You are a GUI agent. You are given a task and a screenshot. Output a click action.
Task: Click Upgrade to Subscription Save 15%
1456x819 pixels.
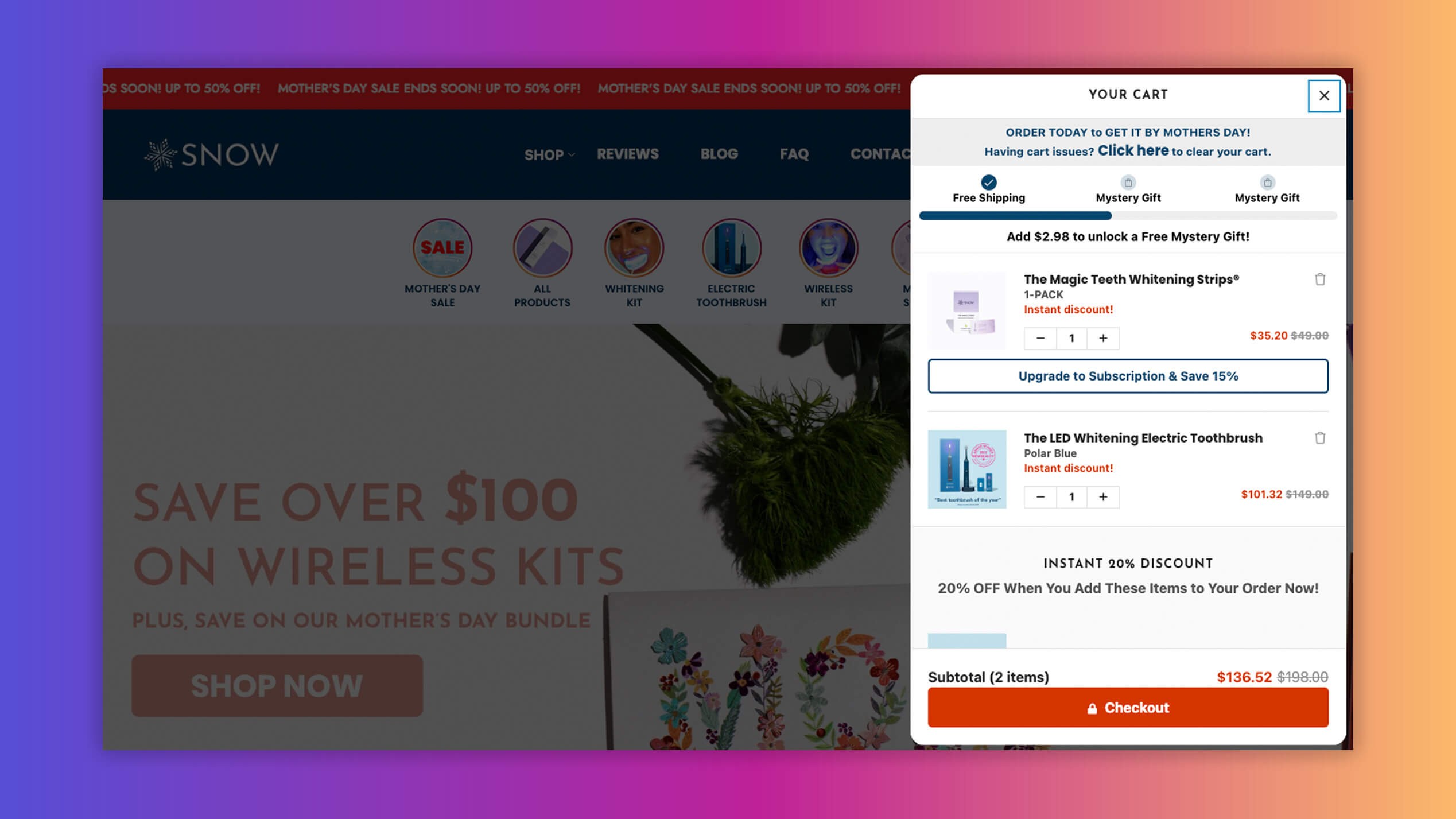click(1128, 375)
